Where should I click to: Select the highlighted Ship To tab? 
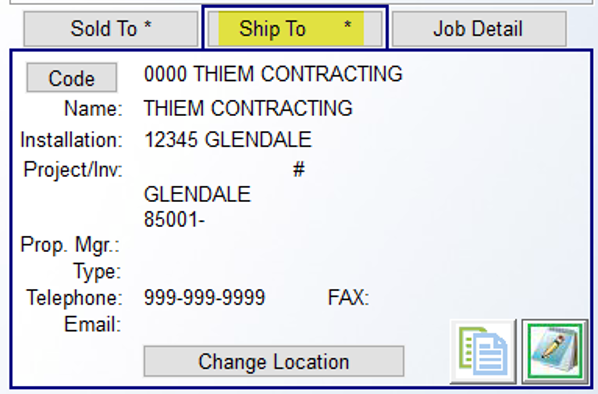(295, 29)
